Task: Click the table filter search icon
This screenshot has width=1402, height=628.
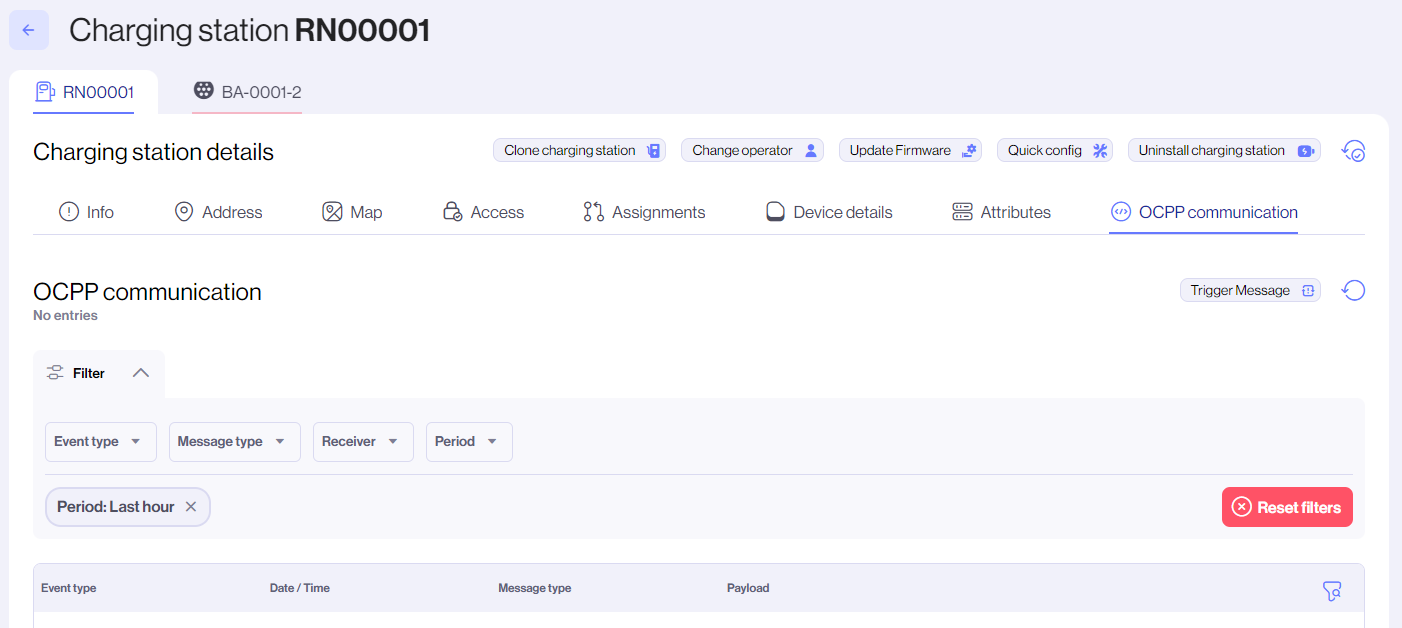Action: click(x=1331, y=591)
